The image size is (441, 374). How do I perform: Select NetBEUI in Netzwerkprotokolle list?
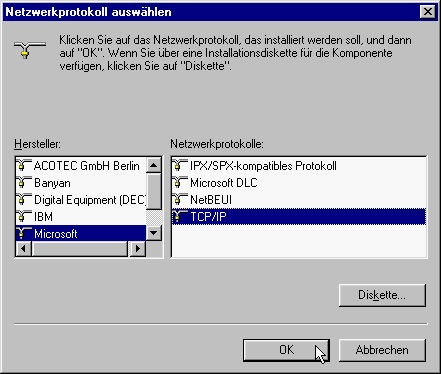pyautogui.click(x=299, y=200)
